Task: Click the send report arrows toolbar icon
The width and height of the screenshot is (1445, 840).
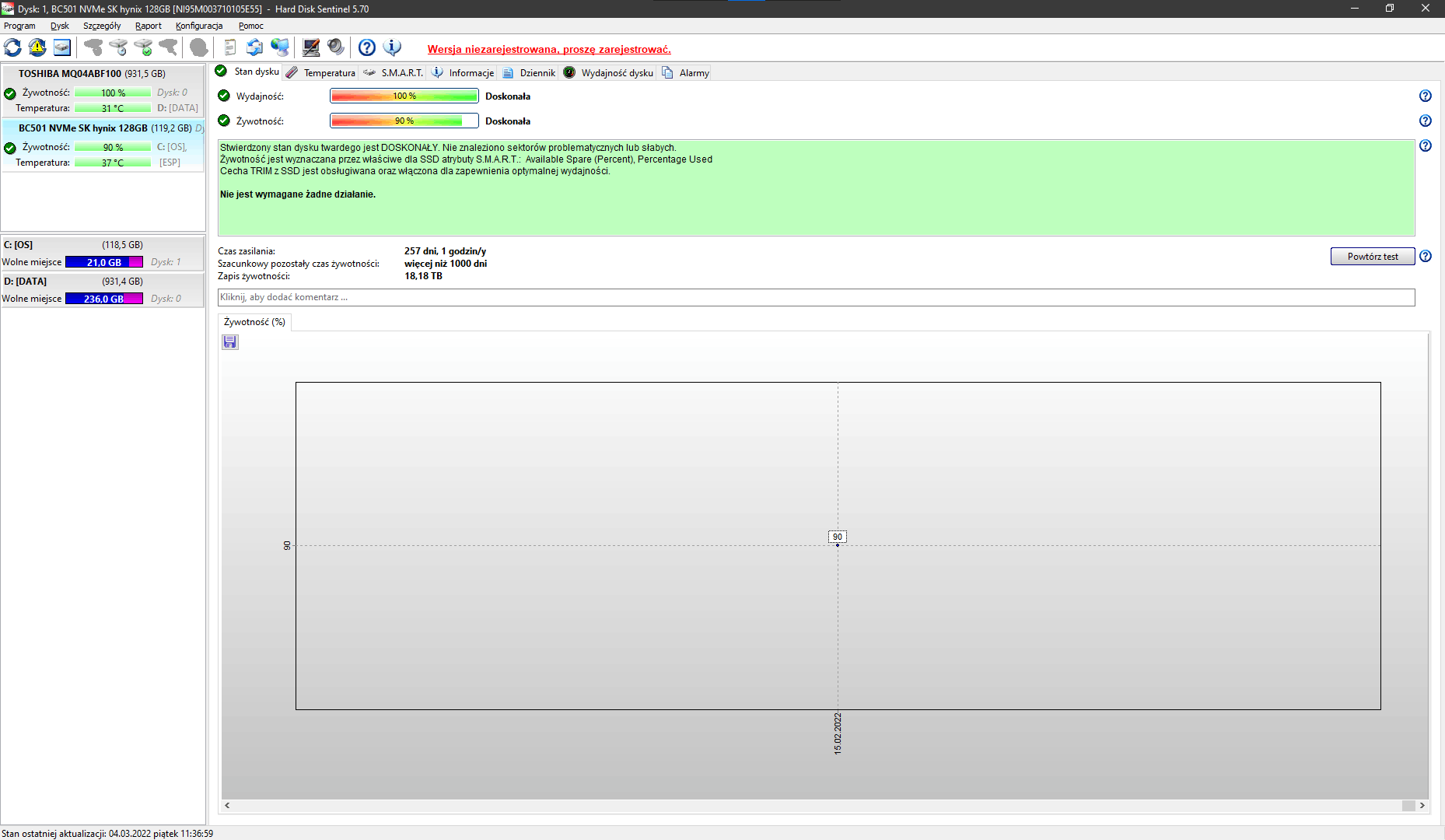Action: 255,47
